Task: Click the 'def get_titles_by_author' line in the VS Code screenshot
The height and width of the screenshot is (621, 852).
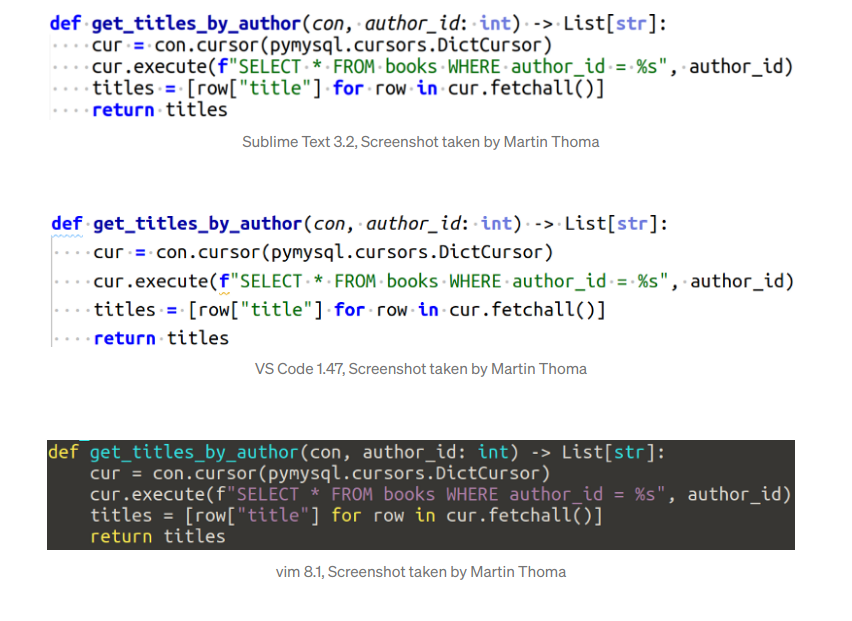Action: point(359,224)
